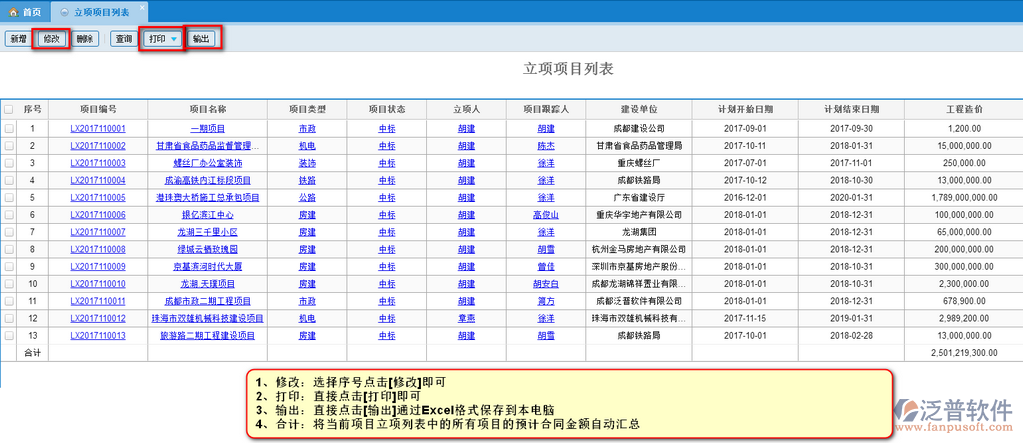
Task: Select the checkbox for row 5
Action: (x=9, y=198)
